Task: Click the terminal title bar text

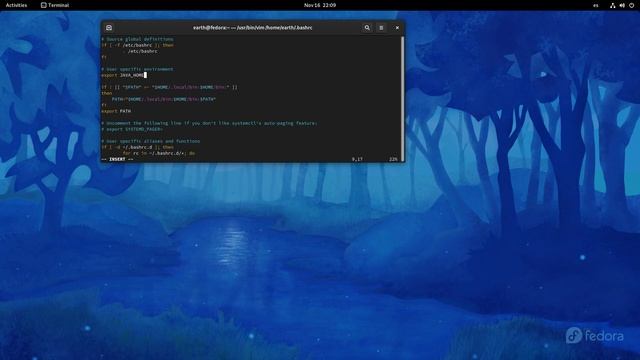Action: coord(253,28)
